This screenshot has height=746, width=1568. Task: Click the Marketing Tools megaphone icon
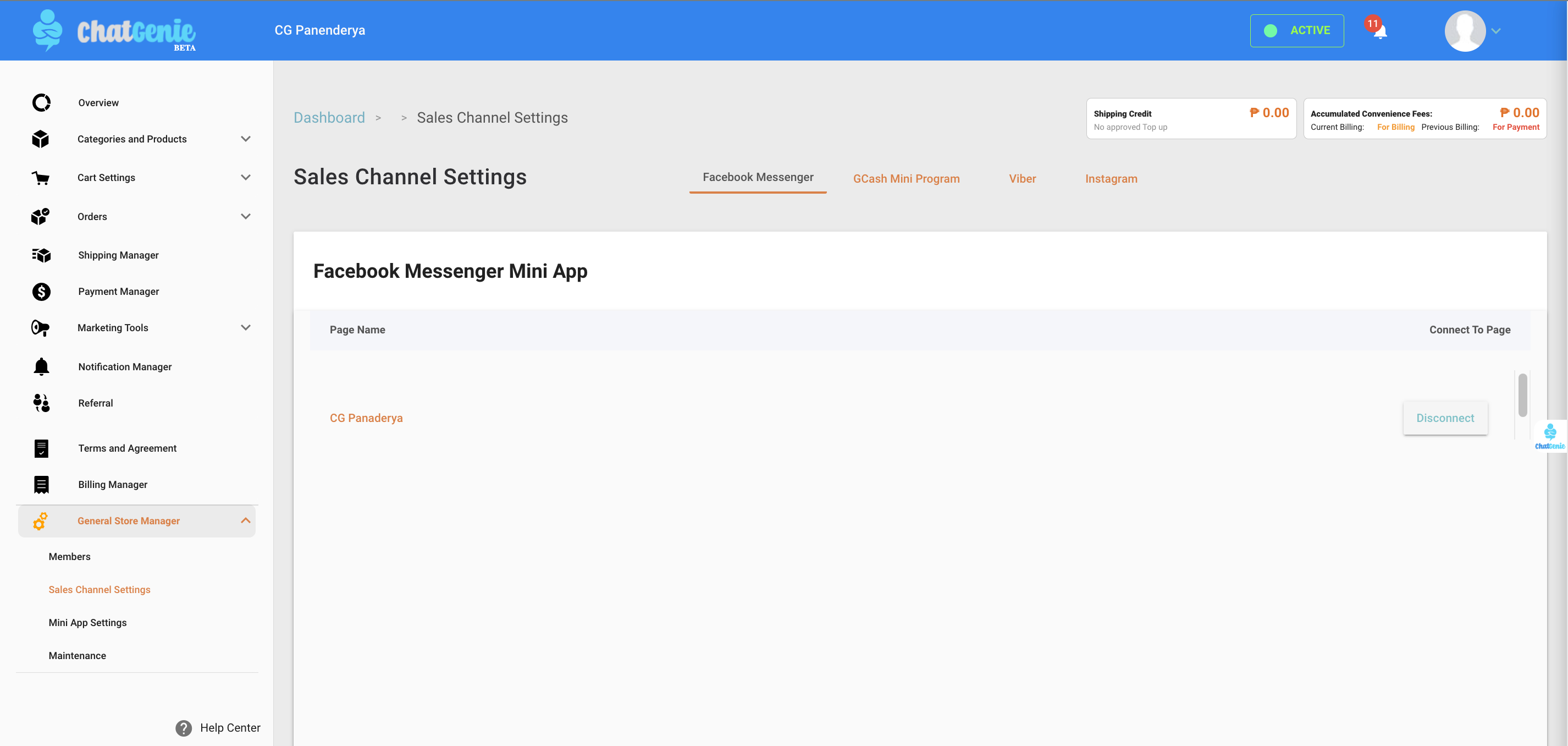tap(41, 328)
